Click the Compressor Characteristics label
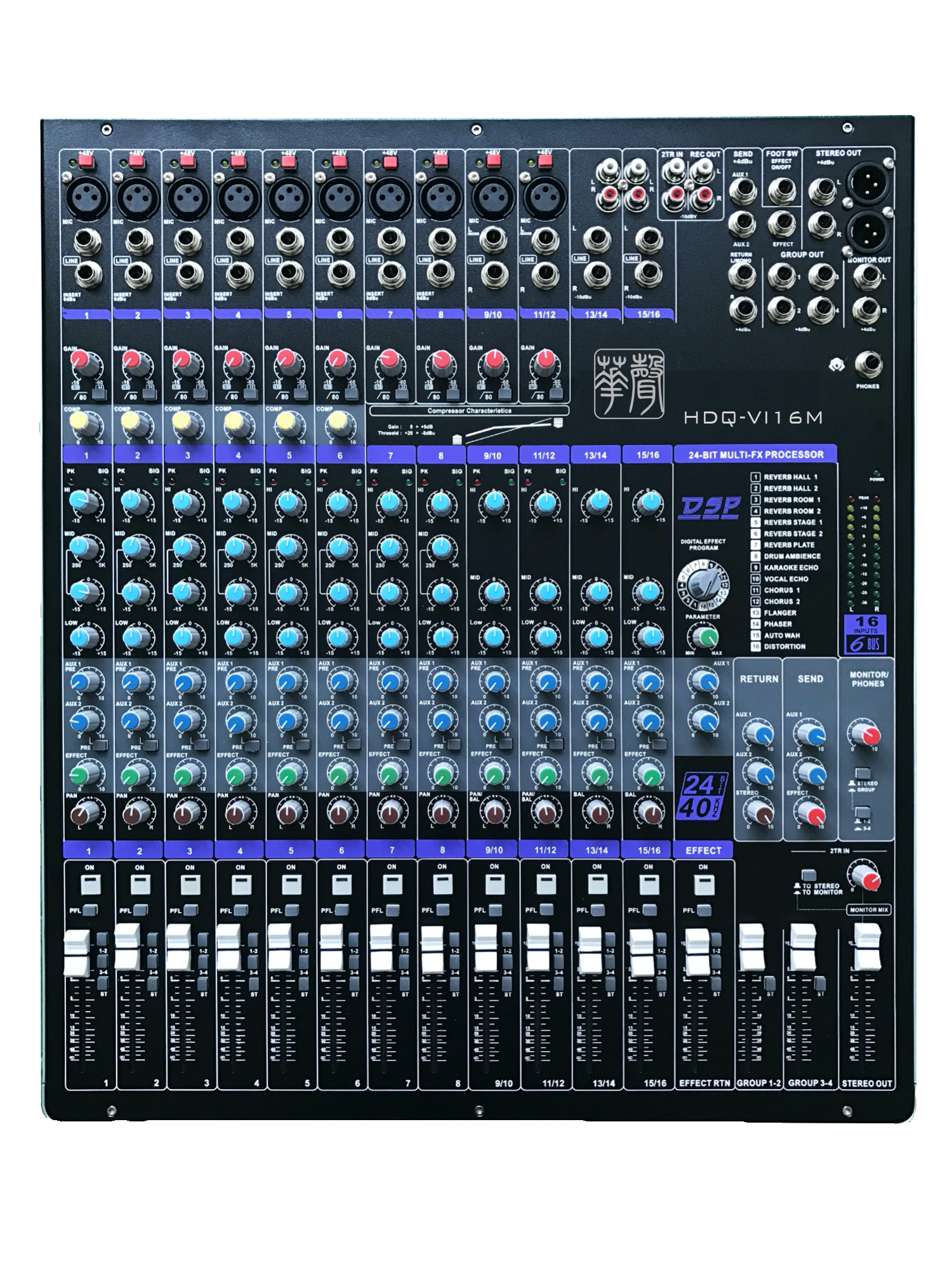Viewport: 952px width, 1270px height. click(x=470, y=411)
